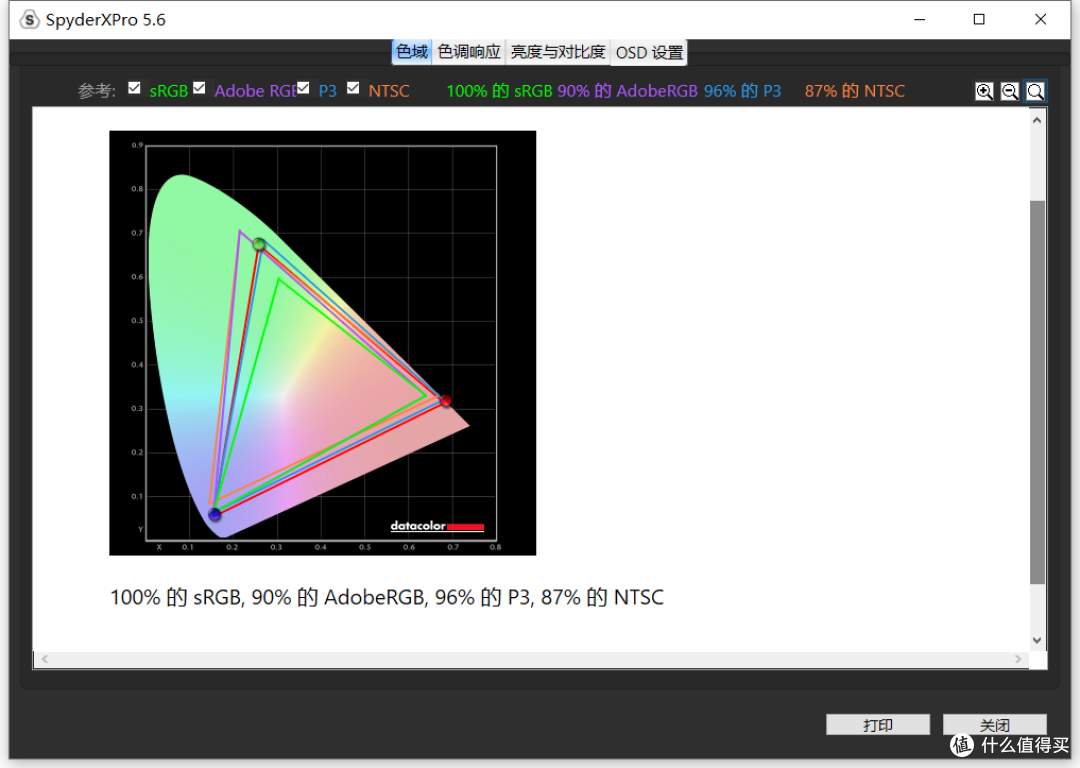Screen dimensions: 1080x768
Task: Click the result summary line below chart
Action: (x=387, y=597)
